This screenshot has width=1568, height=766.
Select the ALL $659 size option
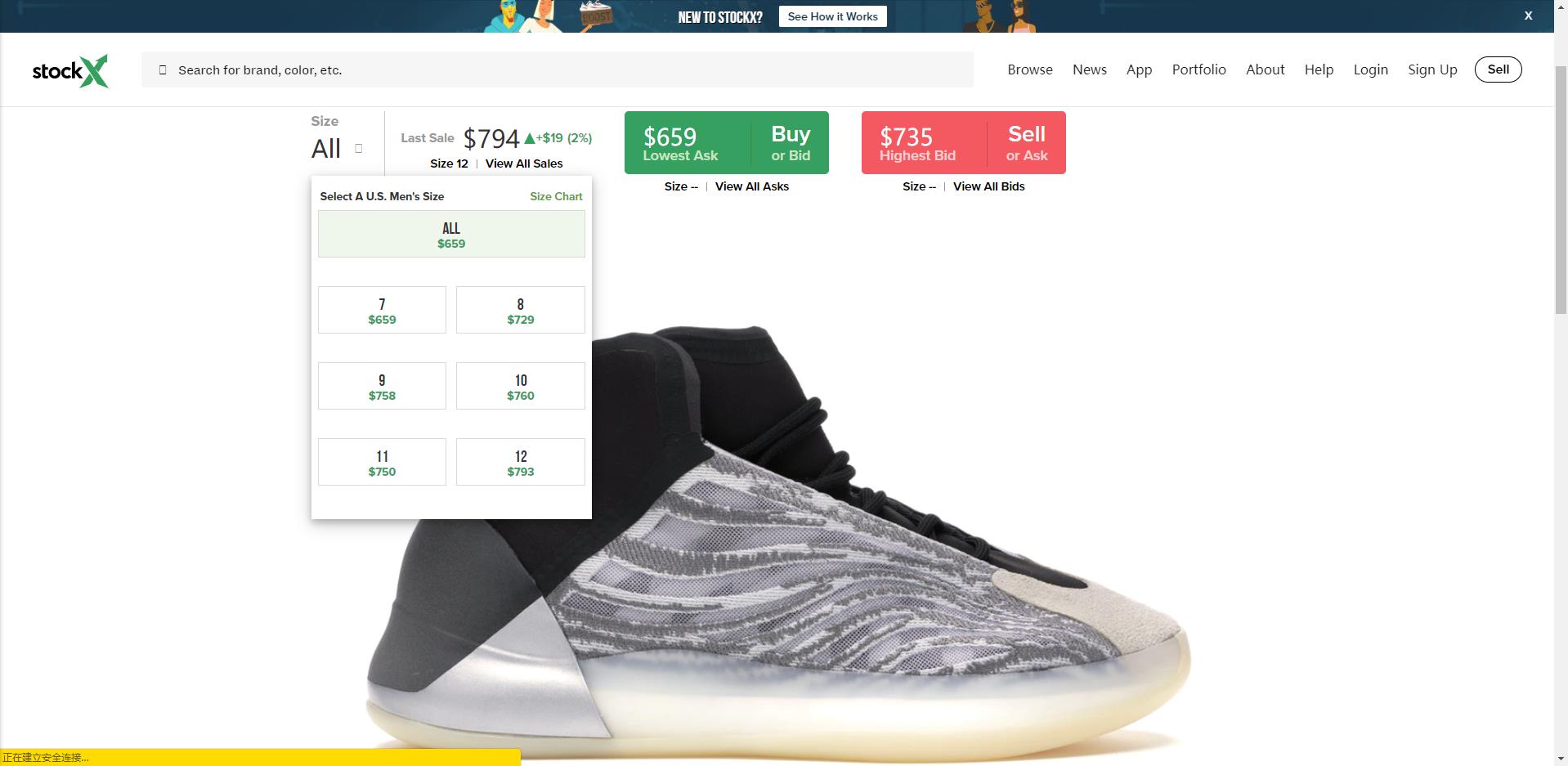coord(451,234)
